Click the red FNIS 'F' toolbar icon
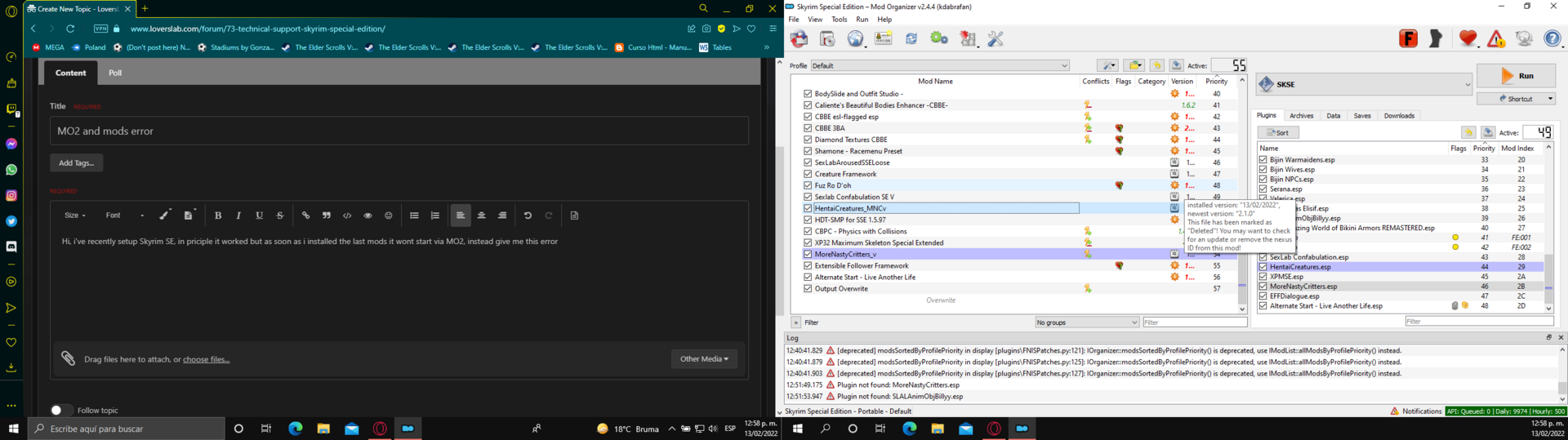 click(1409, 38)
